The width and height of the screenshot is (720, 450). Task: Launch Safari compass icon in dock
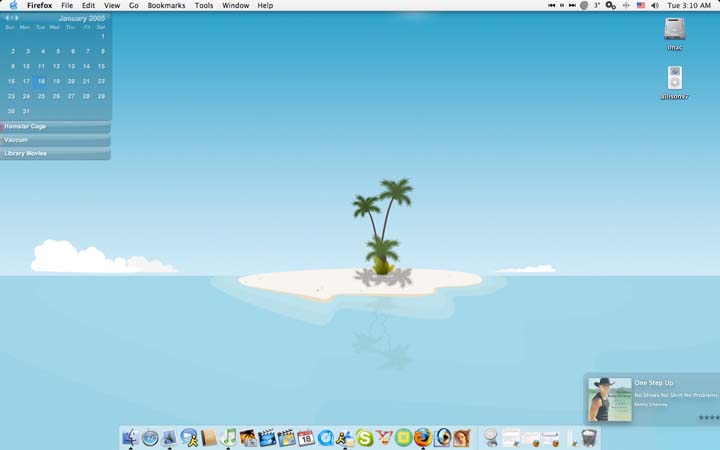tap(150, 438)
